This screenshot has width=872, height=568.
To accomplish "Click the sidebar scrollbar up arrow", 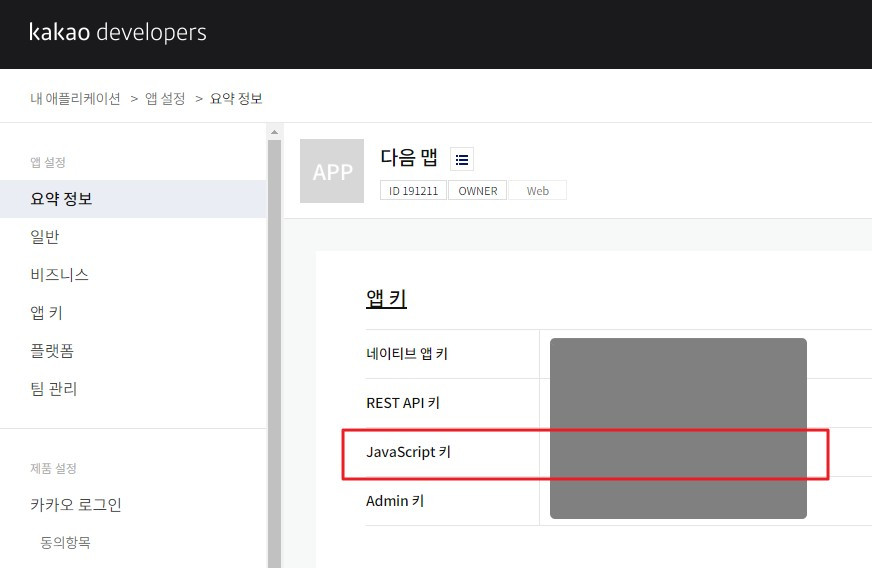I will [274, 132].
